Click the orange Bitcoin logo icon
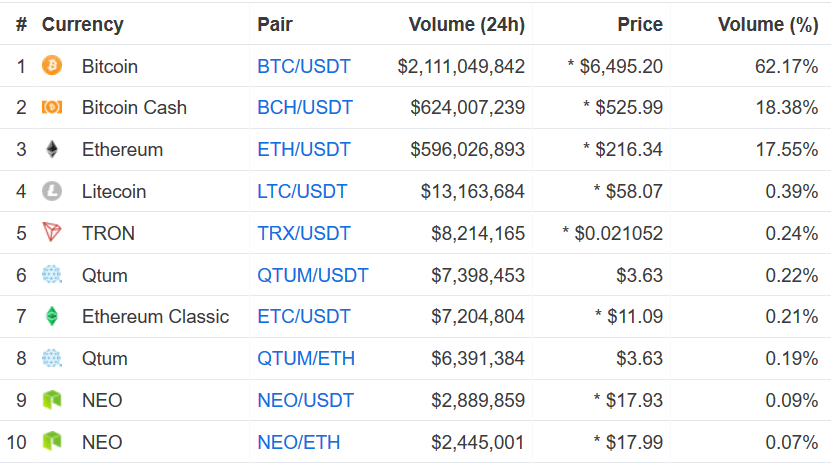Screen dimensions: 832x465 pyautogui.click(x=52, y=66)
